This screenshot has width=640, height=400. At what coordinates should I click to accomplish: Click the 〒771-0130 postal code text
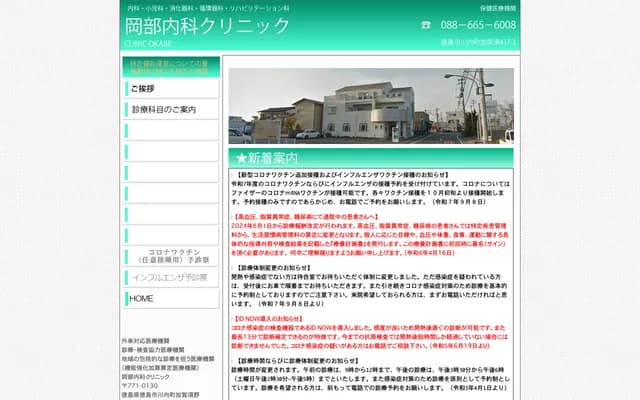pos(140,386)
